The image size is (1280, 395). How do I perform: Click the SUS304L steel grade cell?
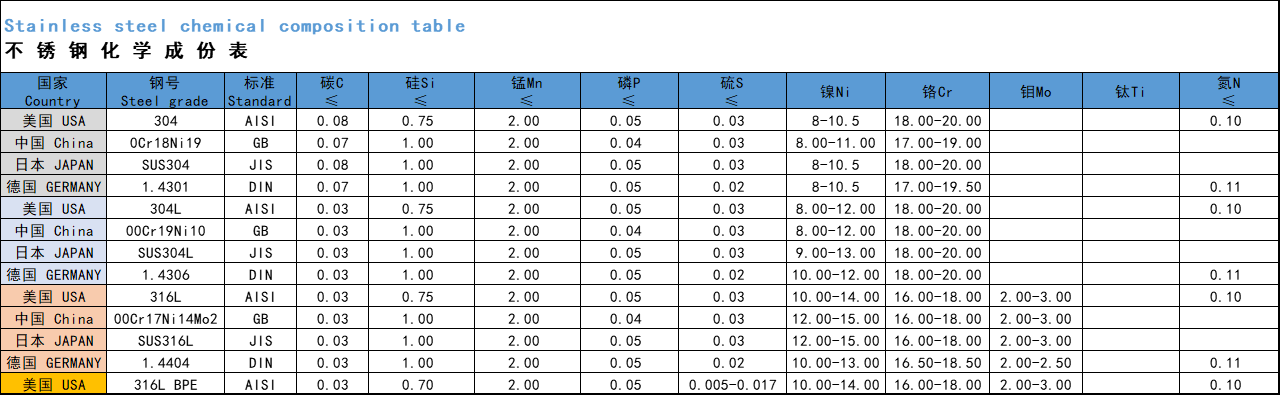coord(165,253)
